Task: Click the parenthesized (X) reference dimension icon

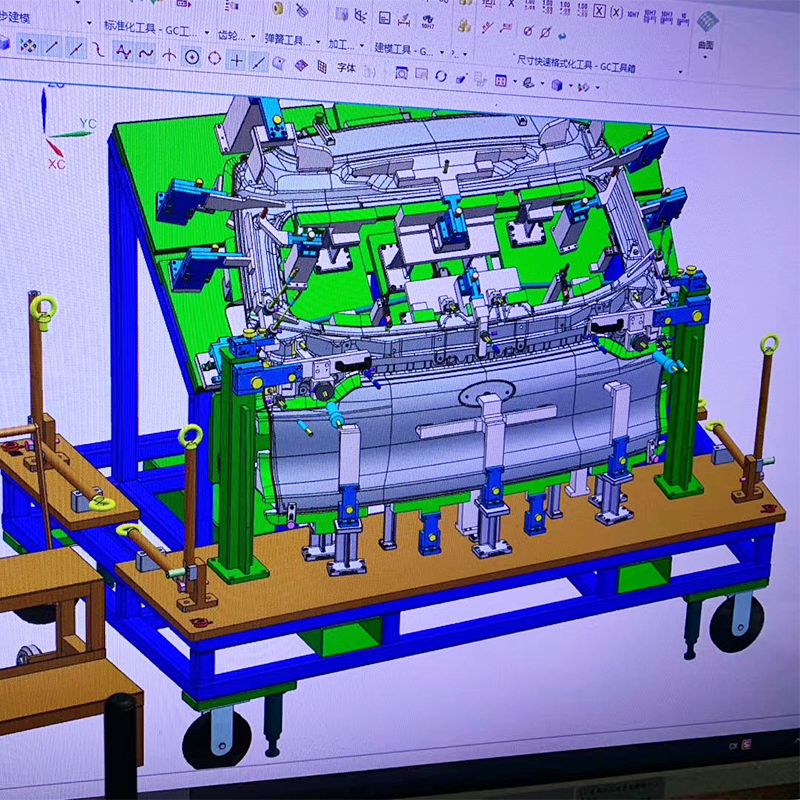Action: 617,11
